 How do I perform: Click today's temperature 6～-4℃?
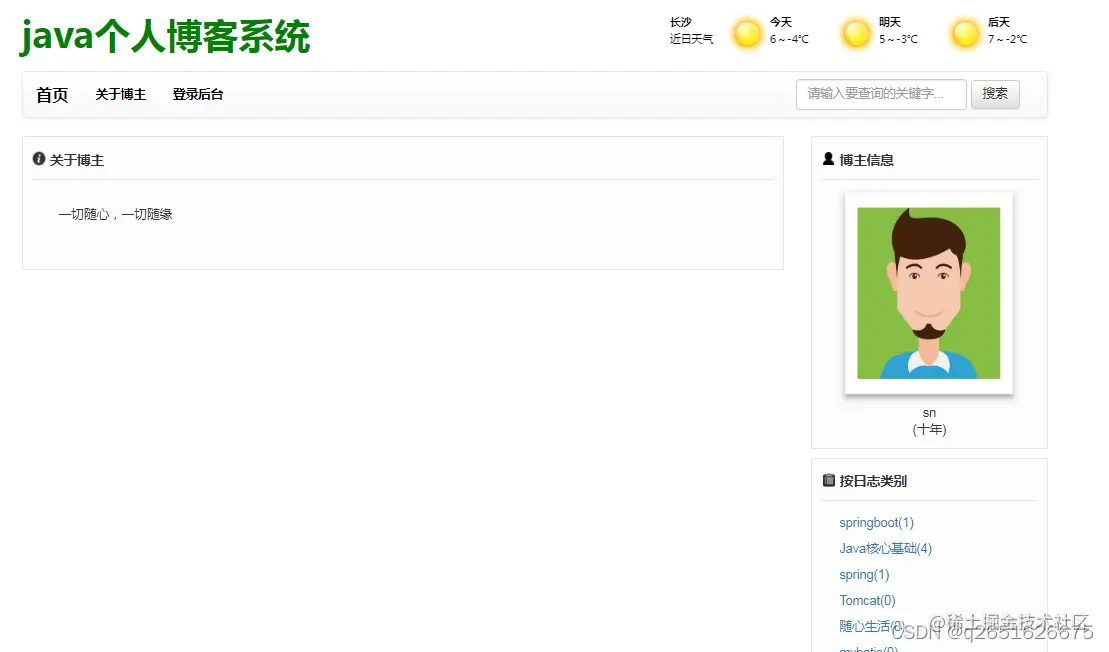[x=789, y=39]
